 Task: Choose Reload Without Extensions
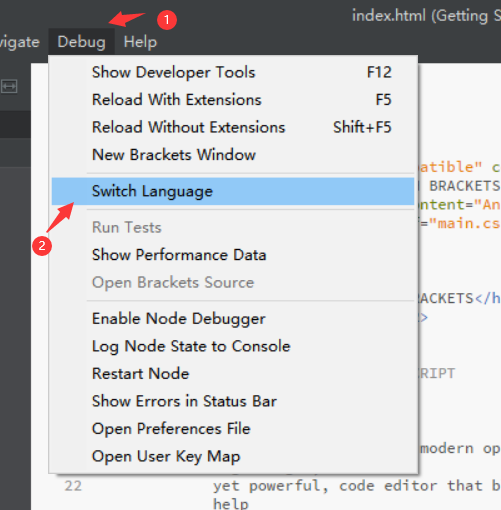[x=233, y=127]
